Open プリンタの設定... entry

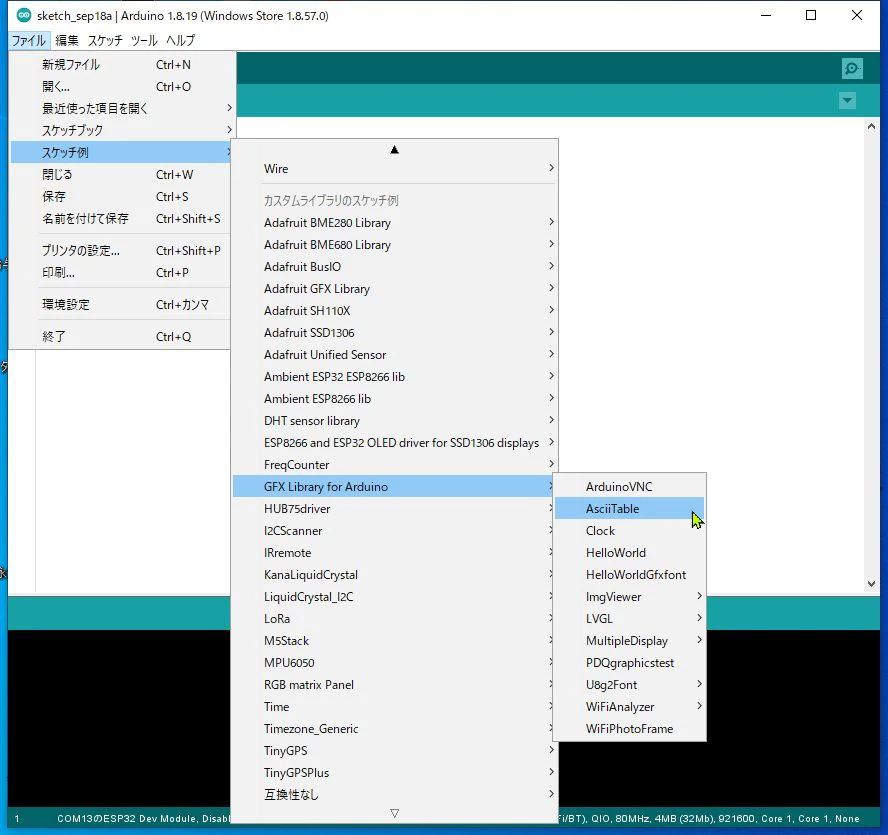tap(120, 250)
